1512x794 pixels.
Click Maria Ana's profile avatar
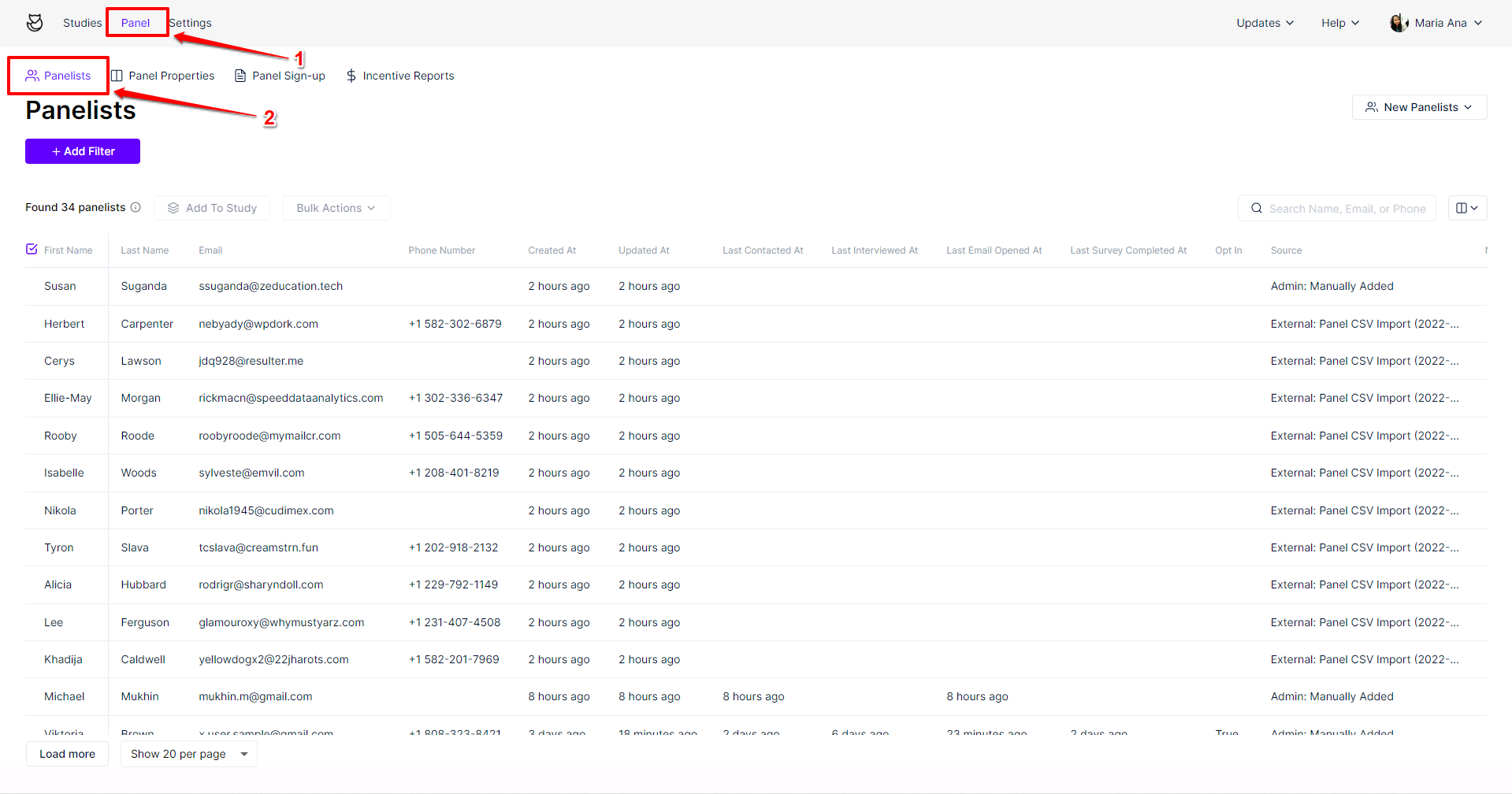(1399, 23)
